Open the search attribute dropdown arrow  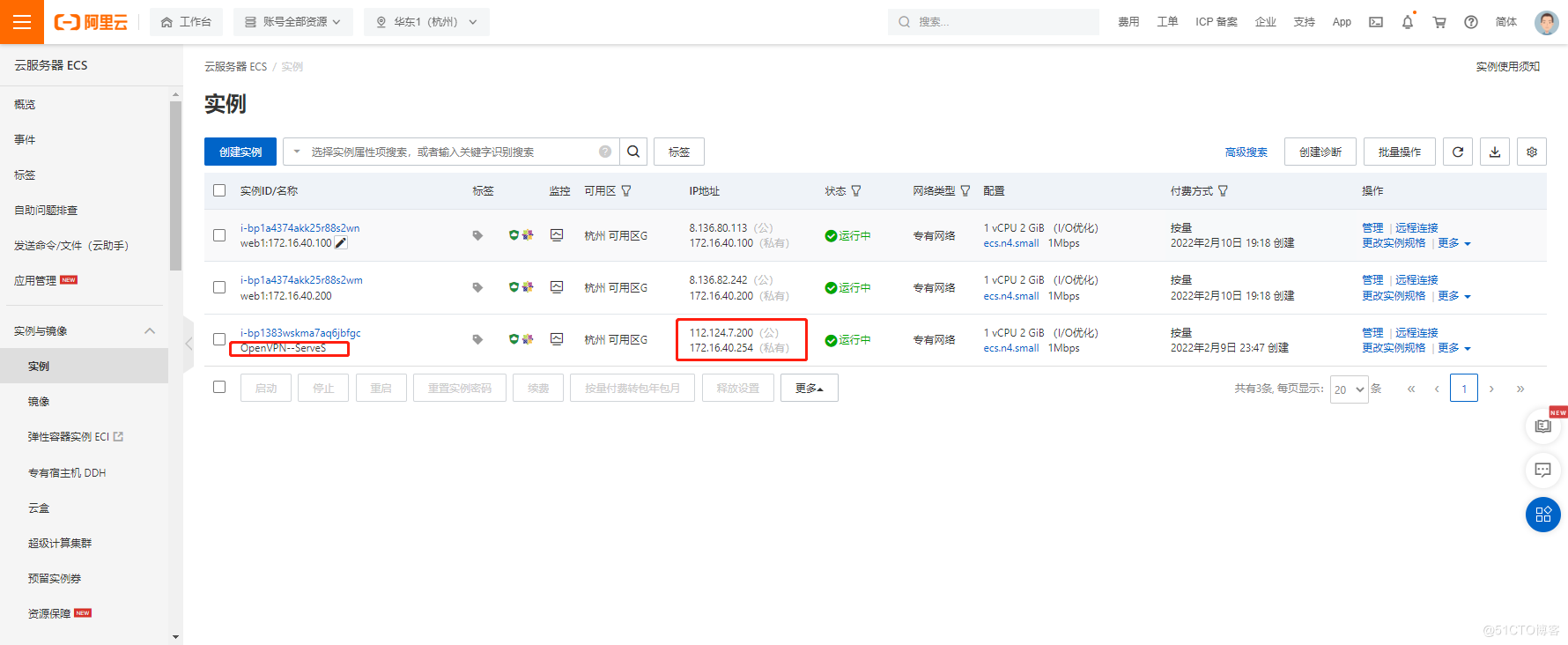[x=297, y=152]
